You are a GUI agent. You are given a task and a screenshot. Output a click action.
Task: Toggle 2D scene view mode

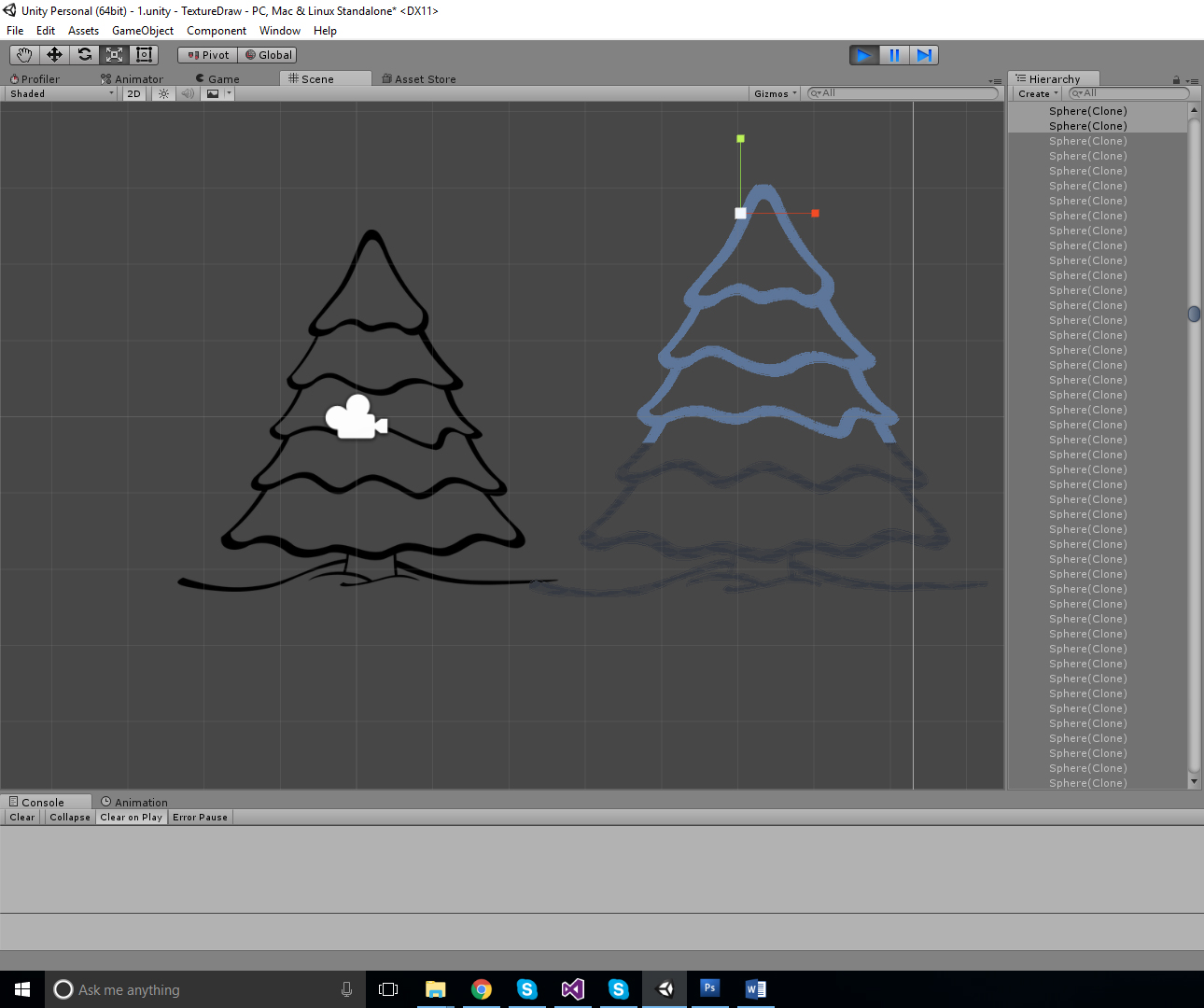(x=134, y=93)
